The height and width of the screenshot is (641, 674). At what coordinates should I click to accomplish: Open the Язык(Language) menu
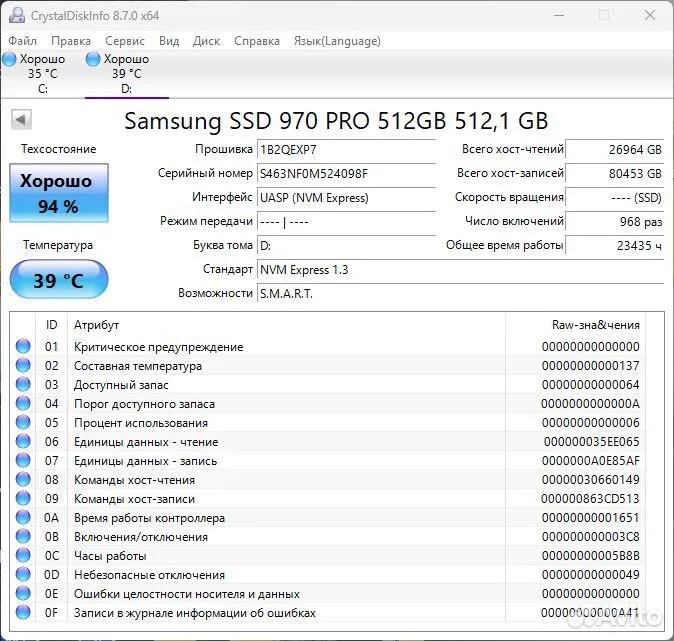click(336, 41)
